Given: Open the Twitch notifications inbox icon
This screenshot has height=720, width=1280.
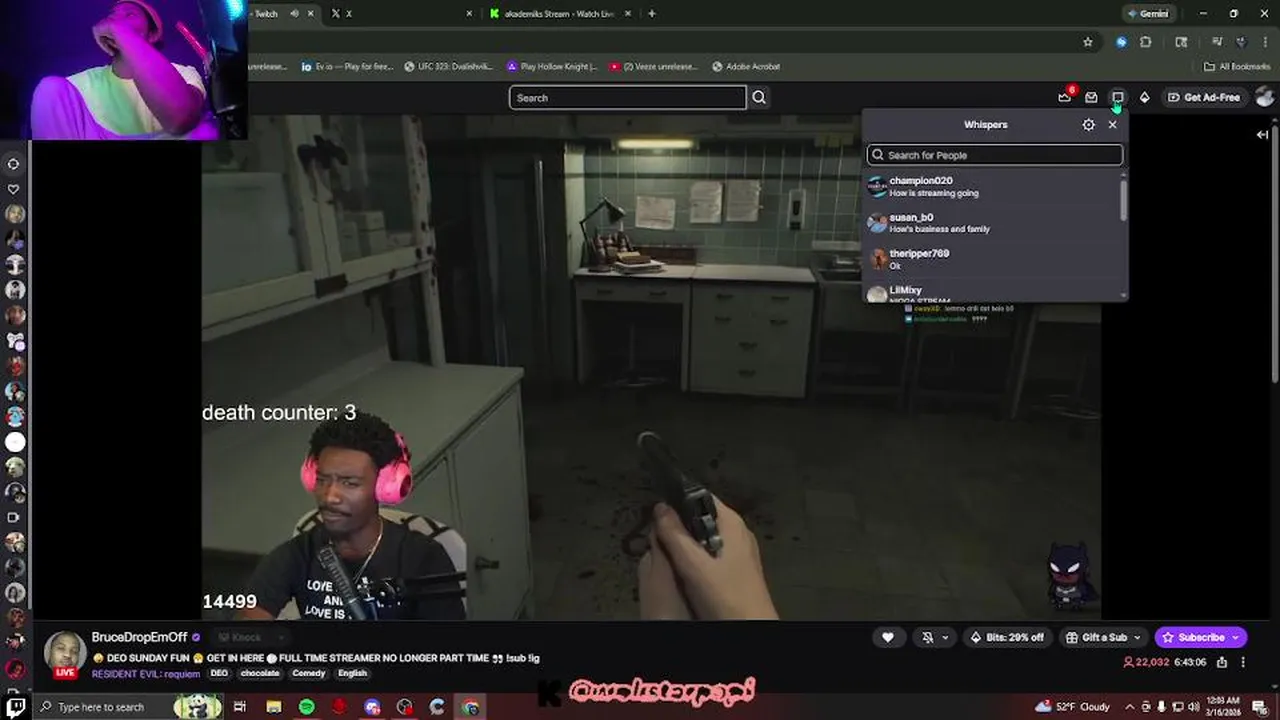Looking at the screenshot, I should coord(1091,97).
